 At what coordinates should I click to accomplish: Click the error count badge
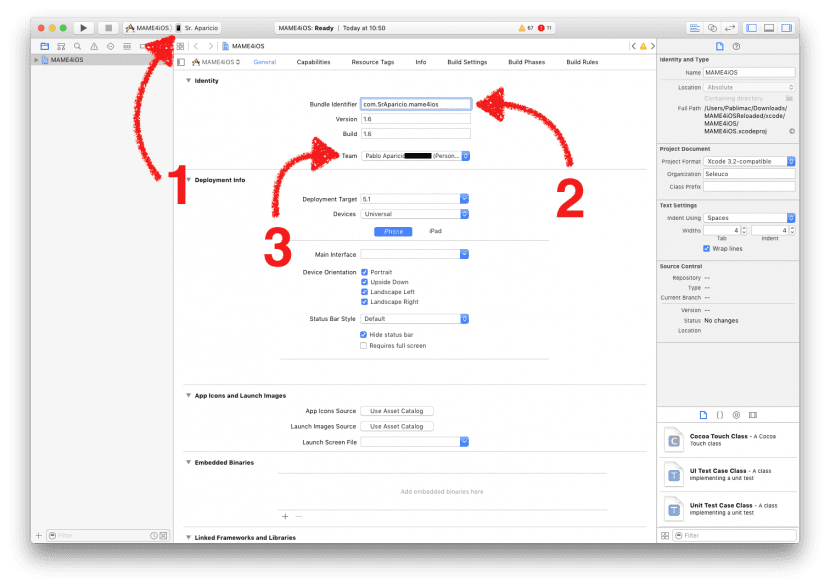click(x=545, y=28)
